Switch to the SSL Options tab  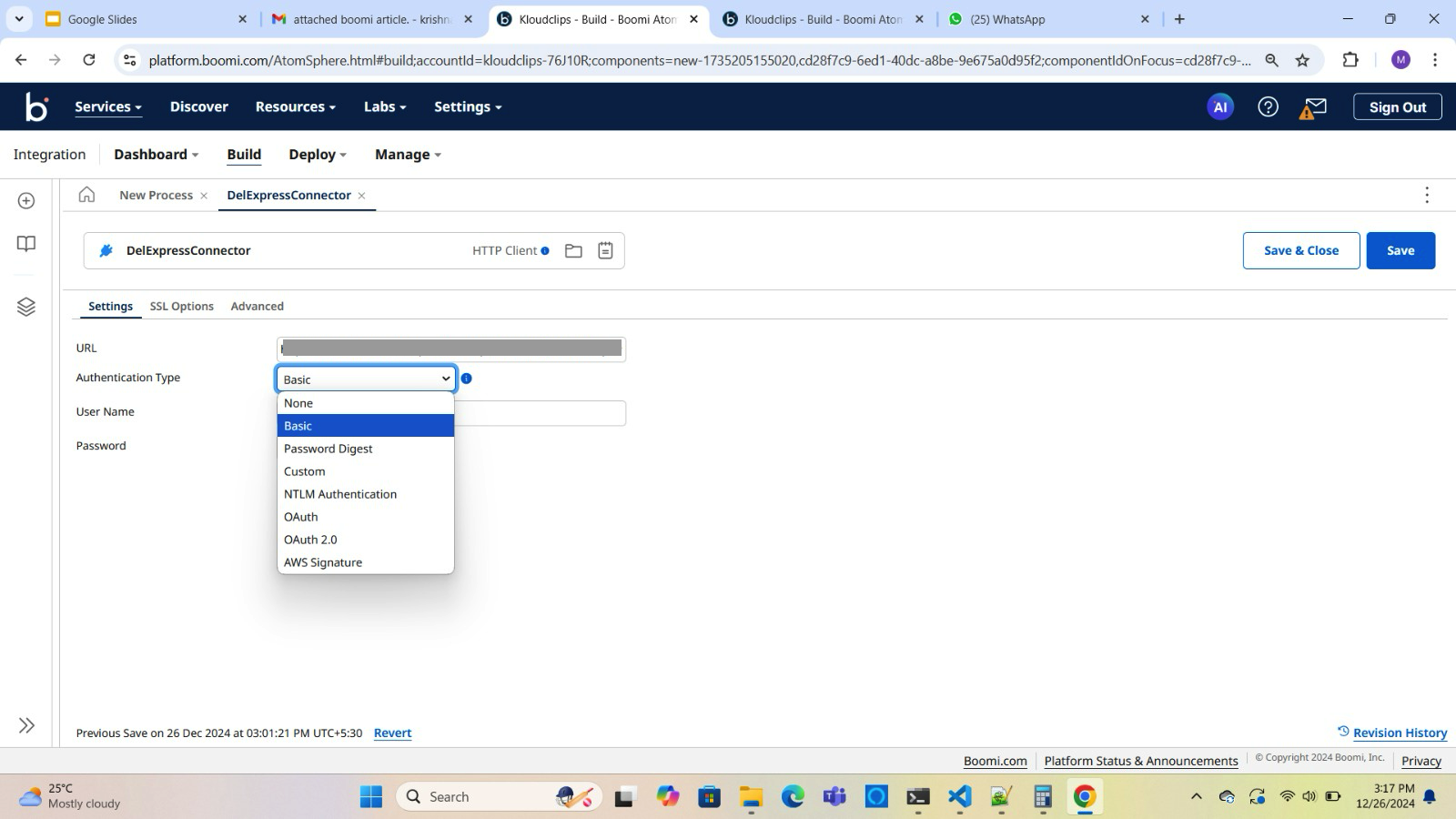(181, 306)
